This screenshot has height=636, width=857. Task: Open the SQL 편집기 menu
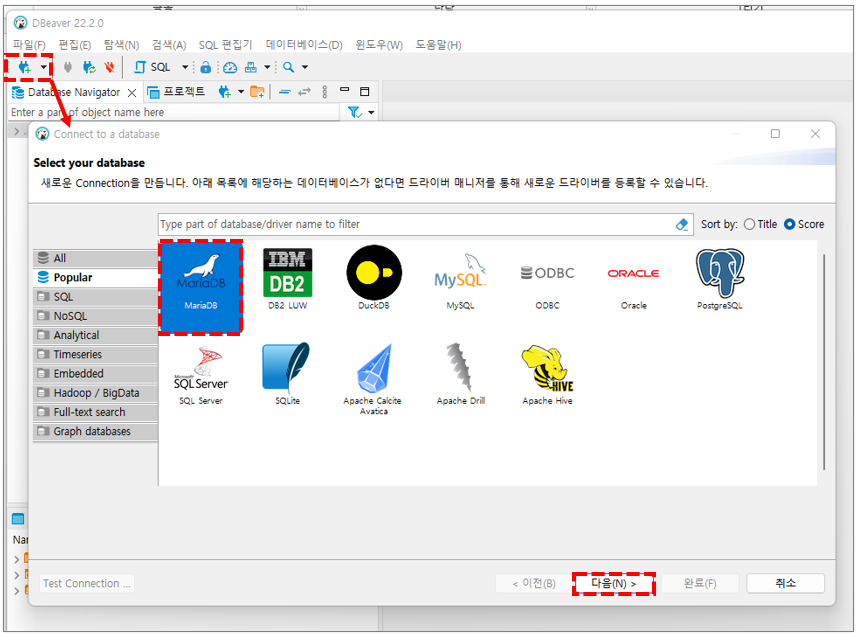point(225,45)
